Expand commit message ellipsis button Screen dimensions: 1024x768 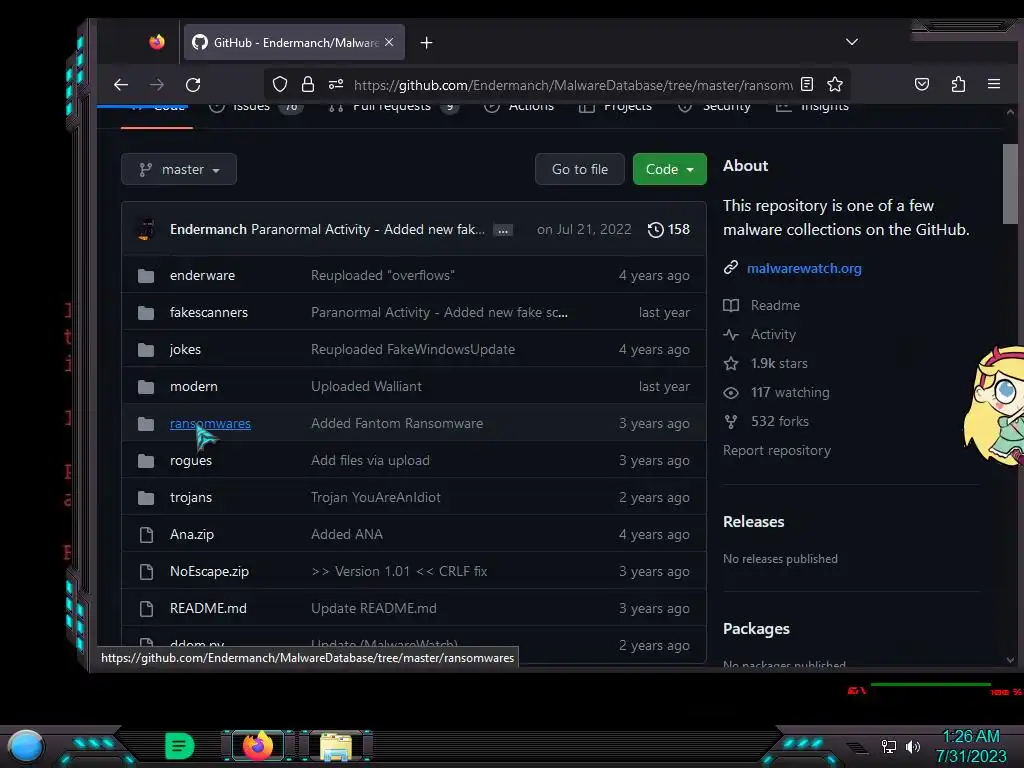503,231
